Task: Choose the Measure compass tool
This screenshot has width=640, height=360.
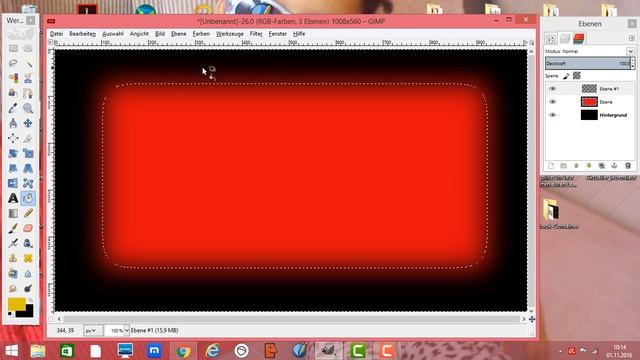Action: 13,123
